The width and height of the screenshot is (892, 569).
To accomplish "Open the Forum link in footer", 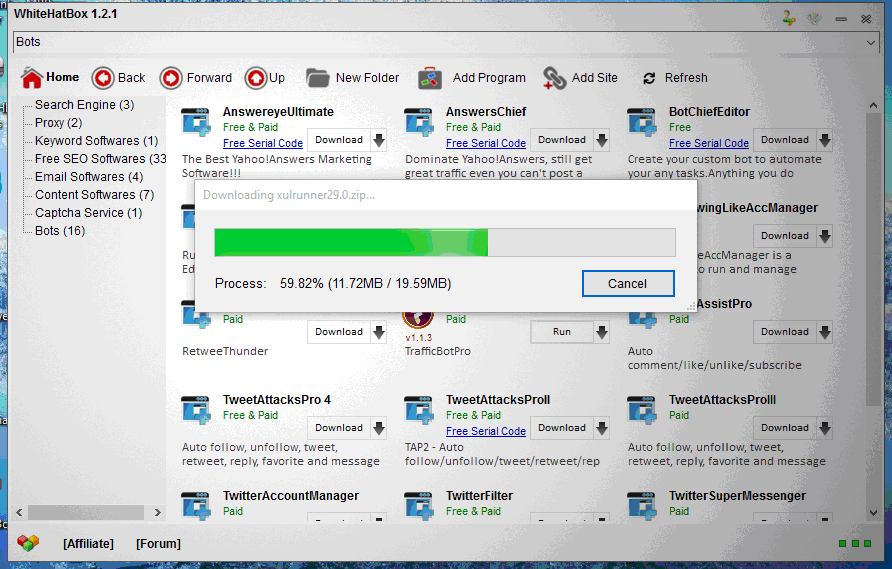I will [158, 544].
